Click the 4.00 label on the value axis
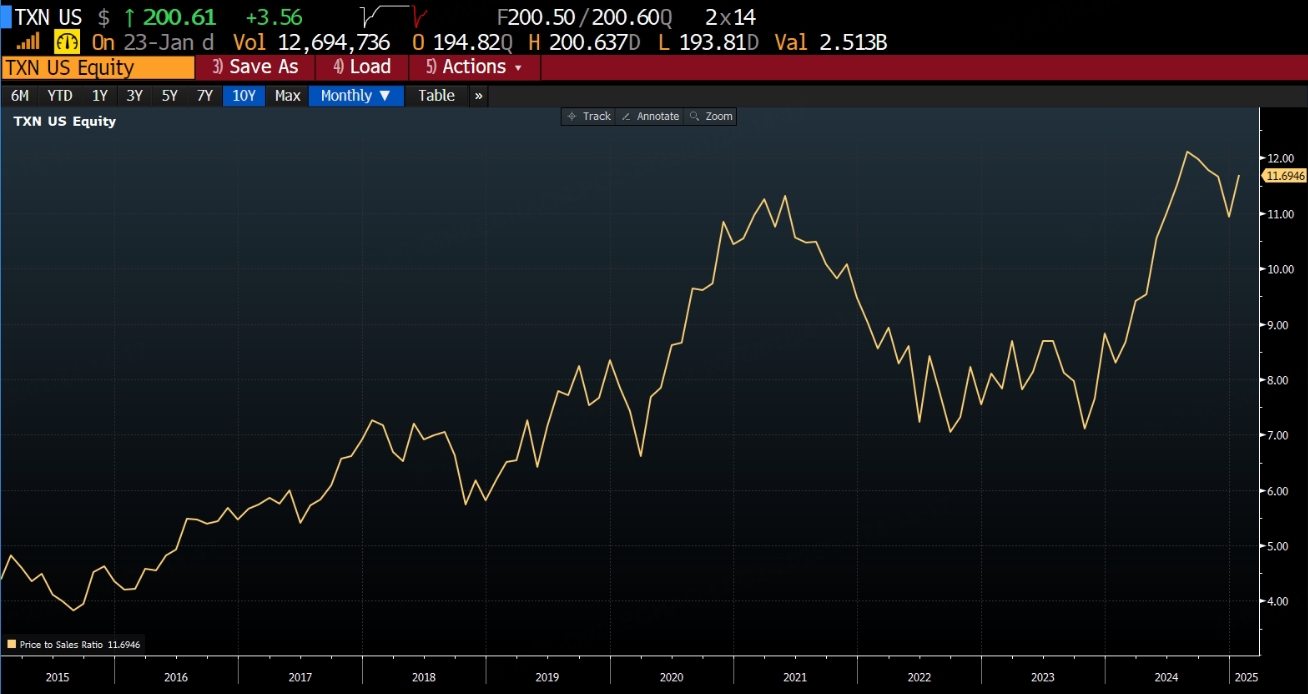This screenshot has height=694, width=1308. pyautogui.click(x=1280, y=602)
